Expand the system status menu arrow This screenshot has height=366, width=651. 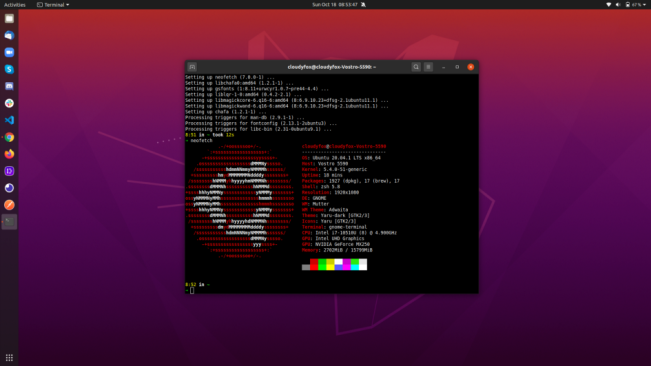click(644, 5)
